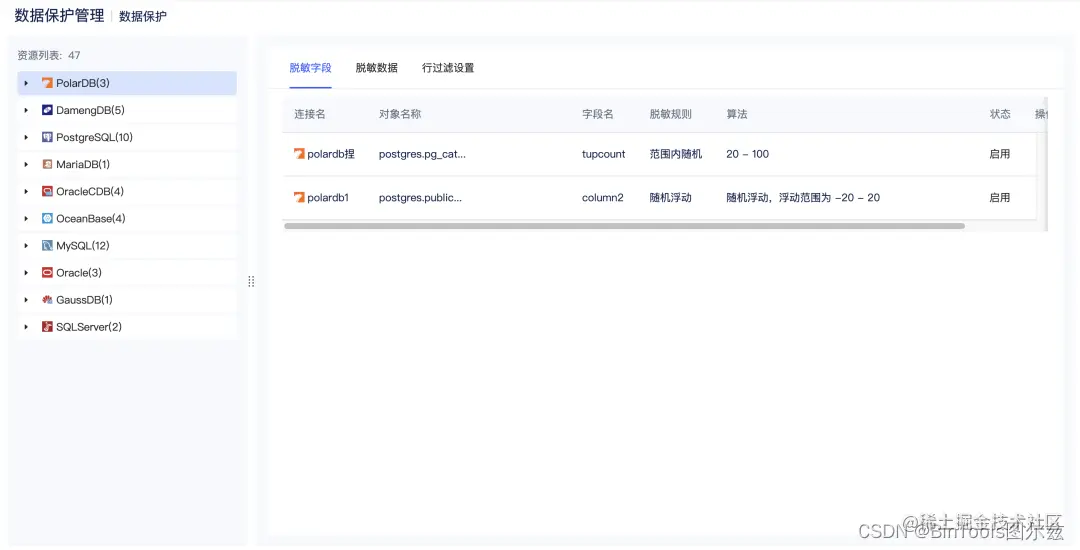Expand the PostgreSQL(10) tree node
Screen dimensions: 1080x550
26,137
